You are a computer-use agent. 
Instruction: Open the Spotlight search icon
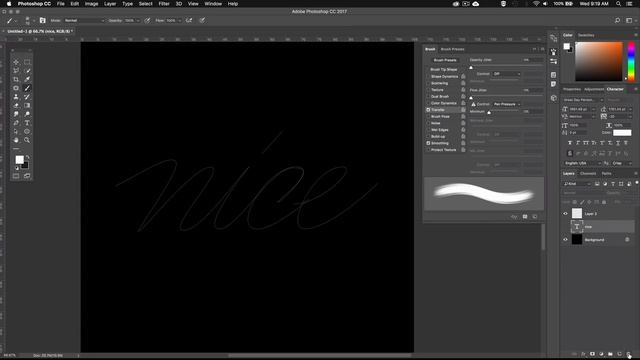[x=618, y=4]
